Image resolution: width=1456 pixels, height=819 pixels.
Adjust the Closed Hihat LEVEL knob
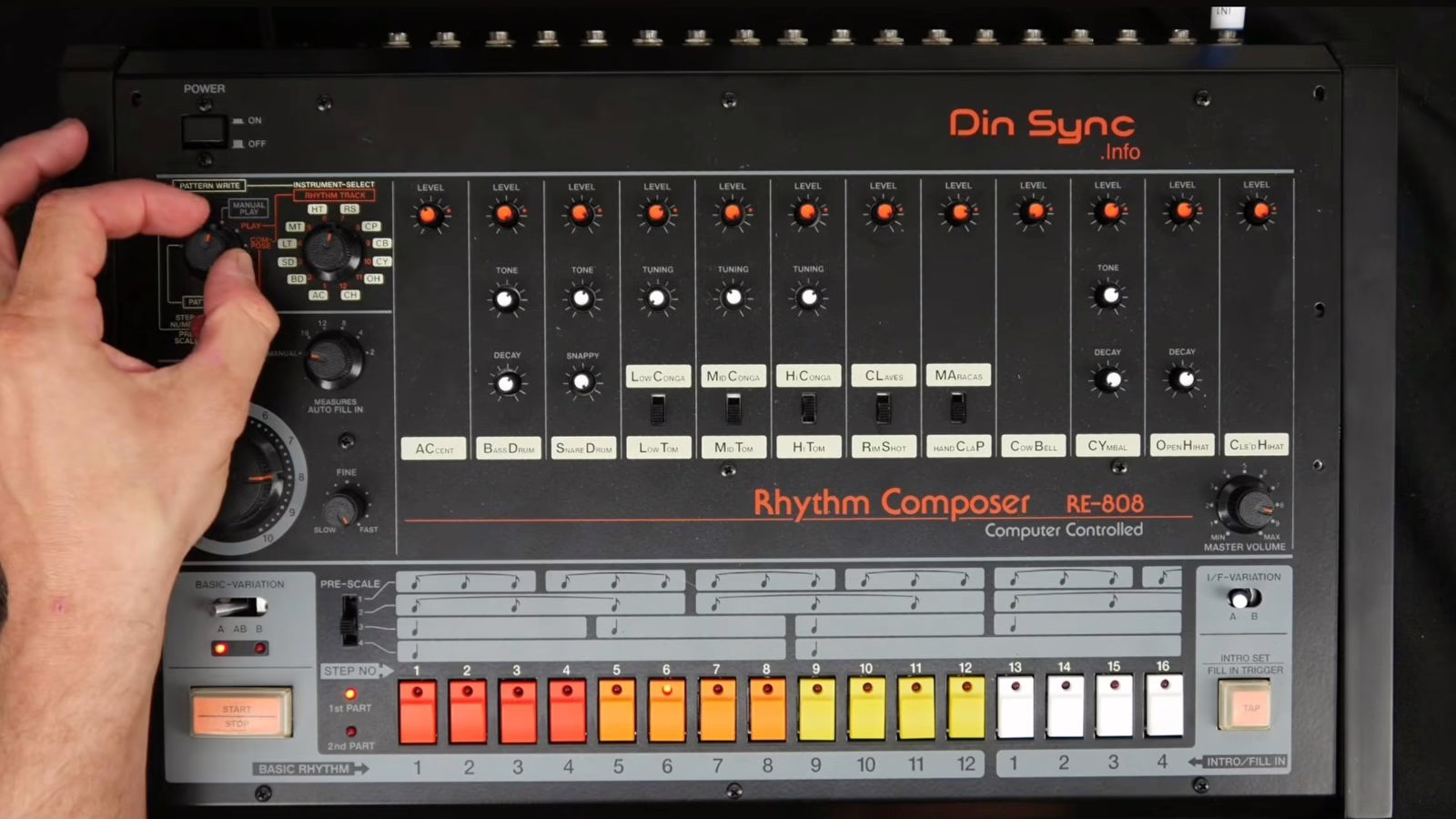click(1258, 212)
